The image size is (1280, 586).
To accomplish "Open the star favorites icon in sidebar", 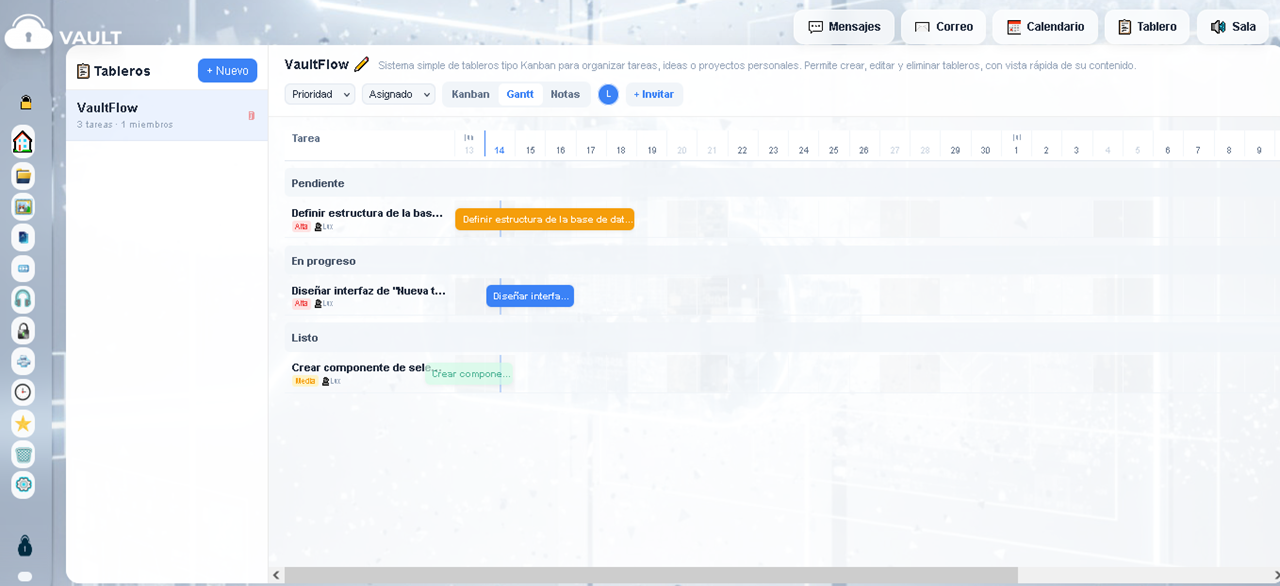I will tap(23, 423).
